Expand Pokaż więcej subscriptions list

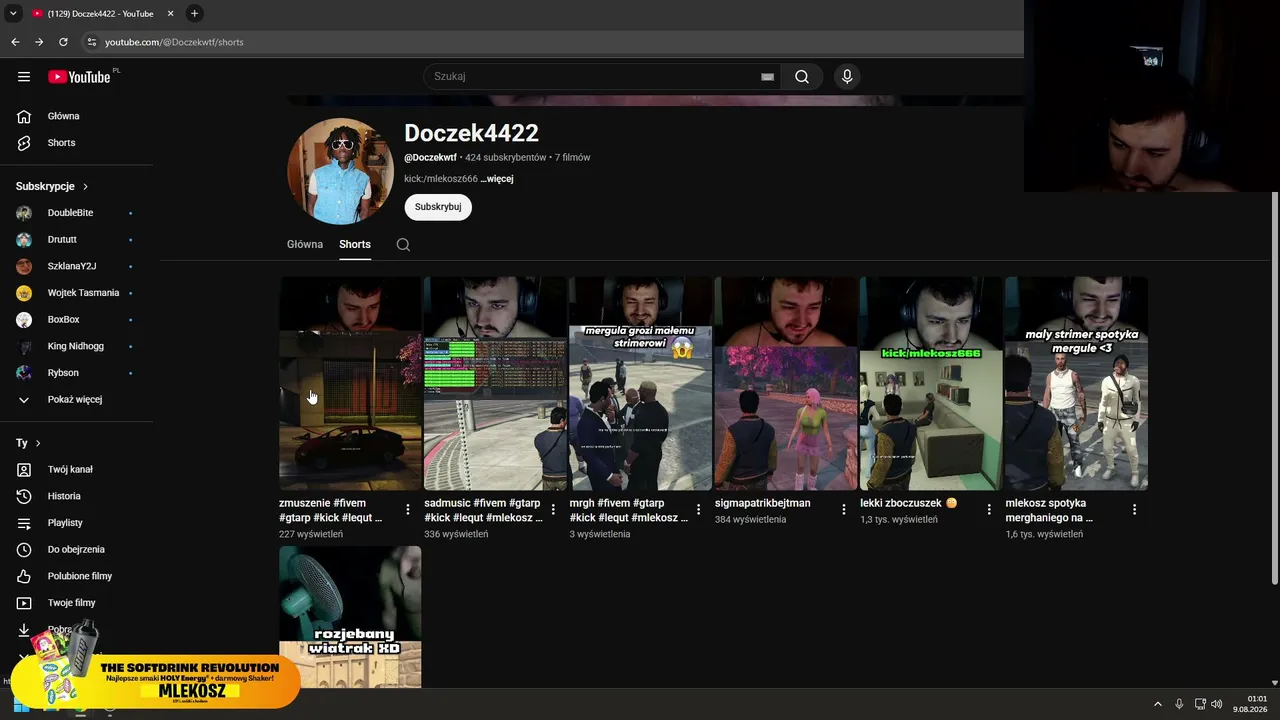point(77,400)
